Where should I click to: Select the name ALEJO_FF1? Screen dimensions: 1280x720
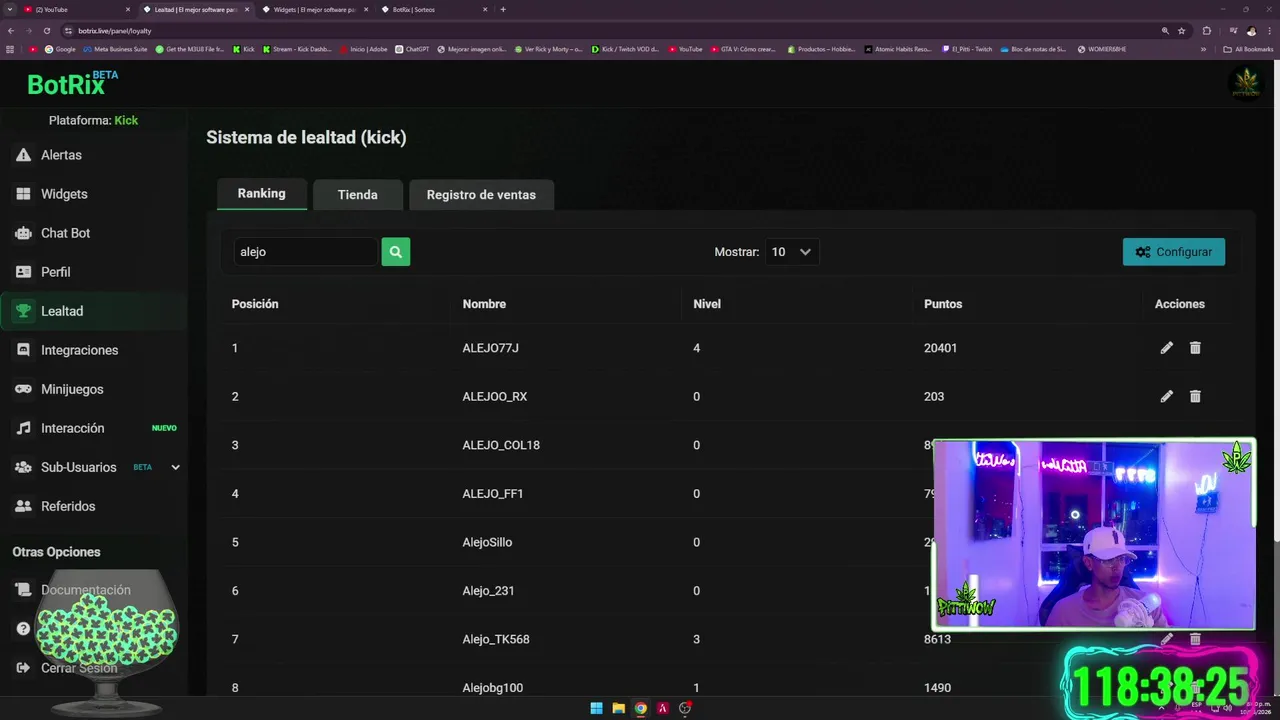pos(493,494)
